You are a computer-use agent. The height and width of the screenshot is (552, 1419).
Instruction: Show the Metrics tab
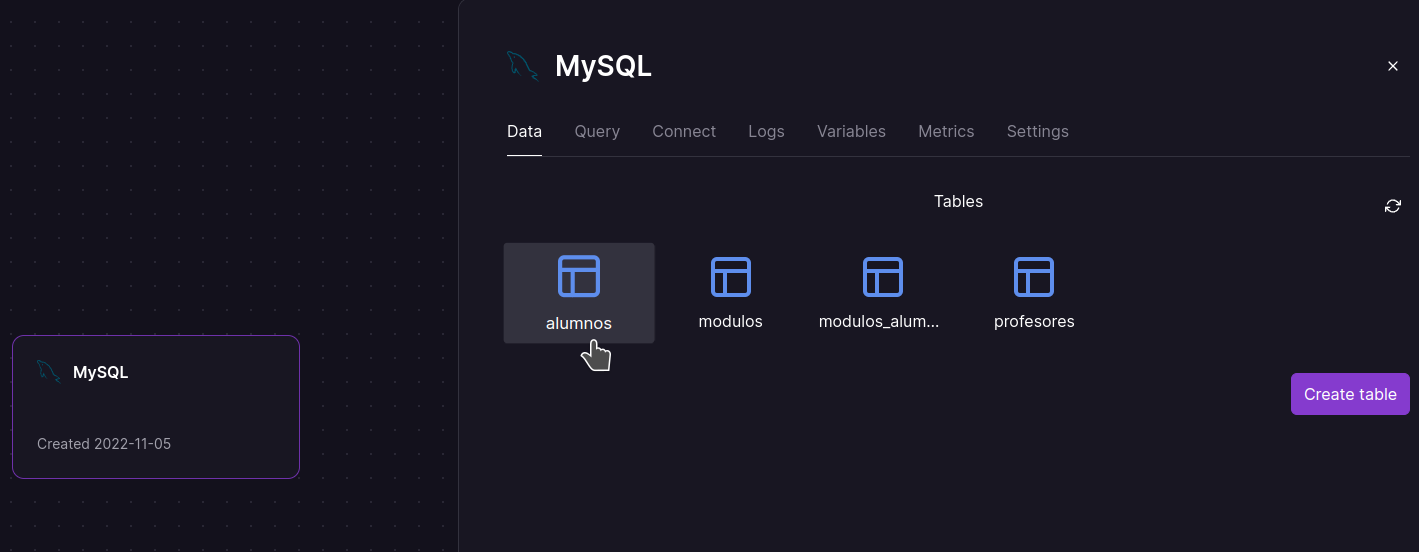click(946, 131)
